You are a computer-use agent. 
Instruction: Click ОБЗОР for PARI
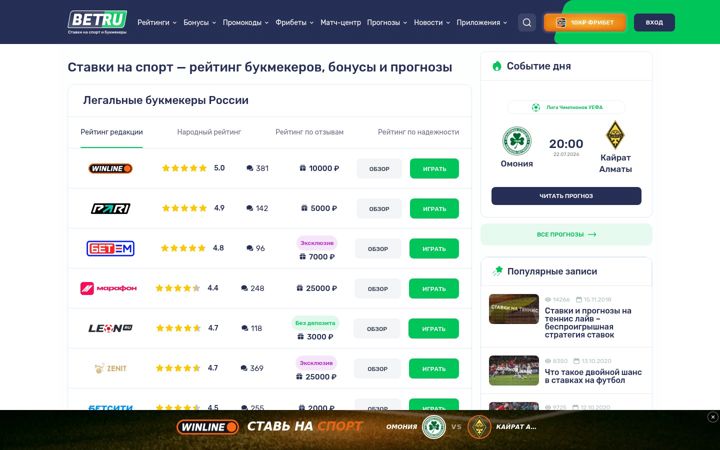pos(379,208)
